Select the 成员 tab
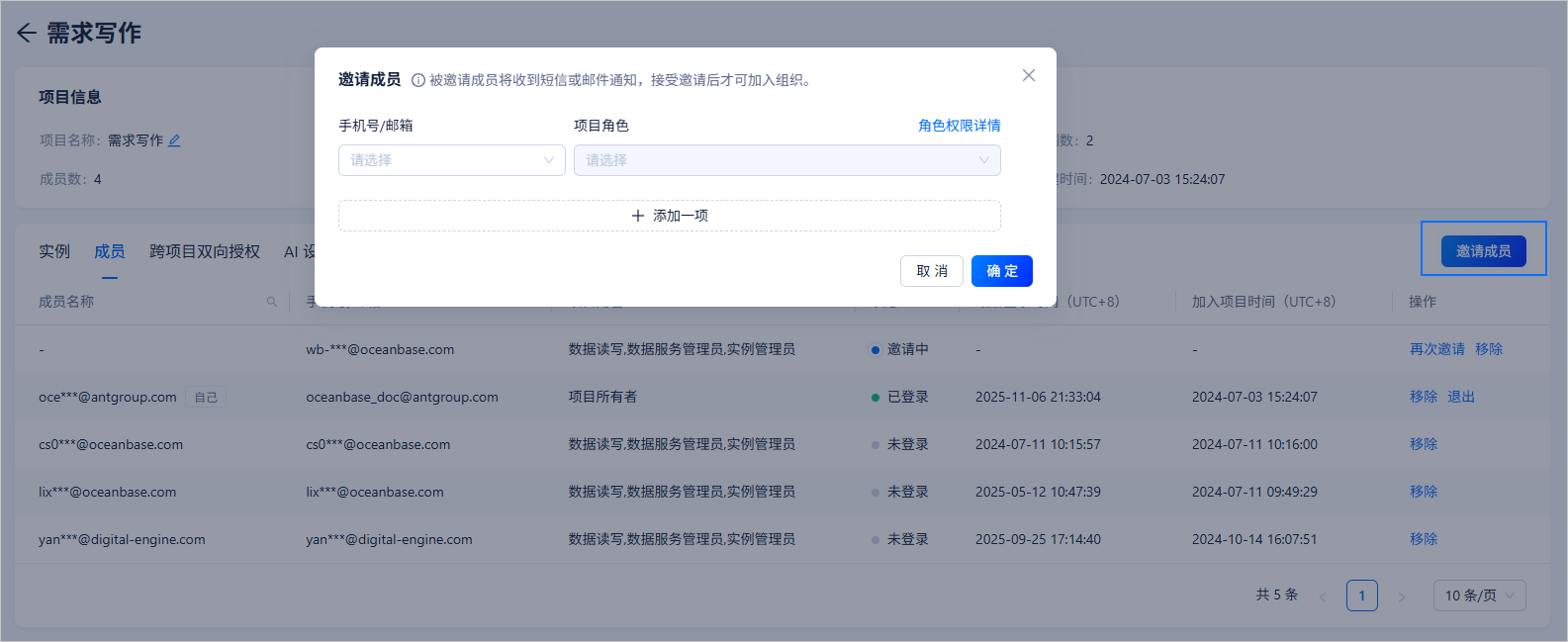The height and width of the screenshot is (642, 1568). click(x=110, y=251)
